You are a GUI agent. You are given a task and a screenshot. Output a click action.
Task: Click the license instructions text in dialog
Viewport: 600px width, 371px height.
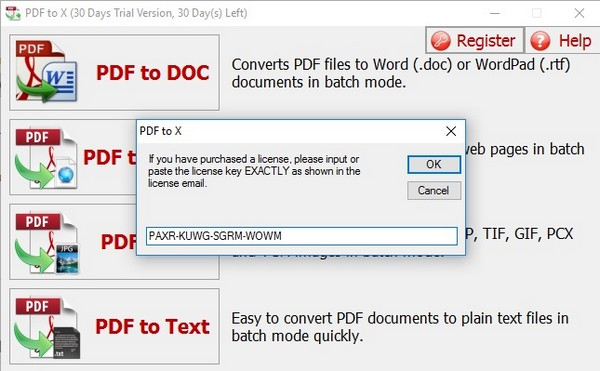254,171
